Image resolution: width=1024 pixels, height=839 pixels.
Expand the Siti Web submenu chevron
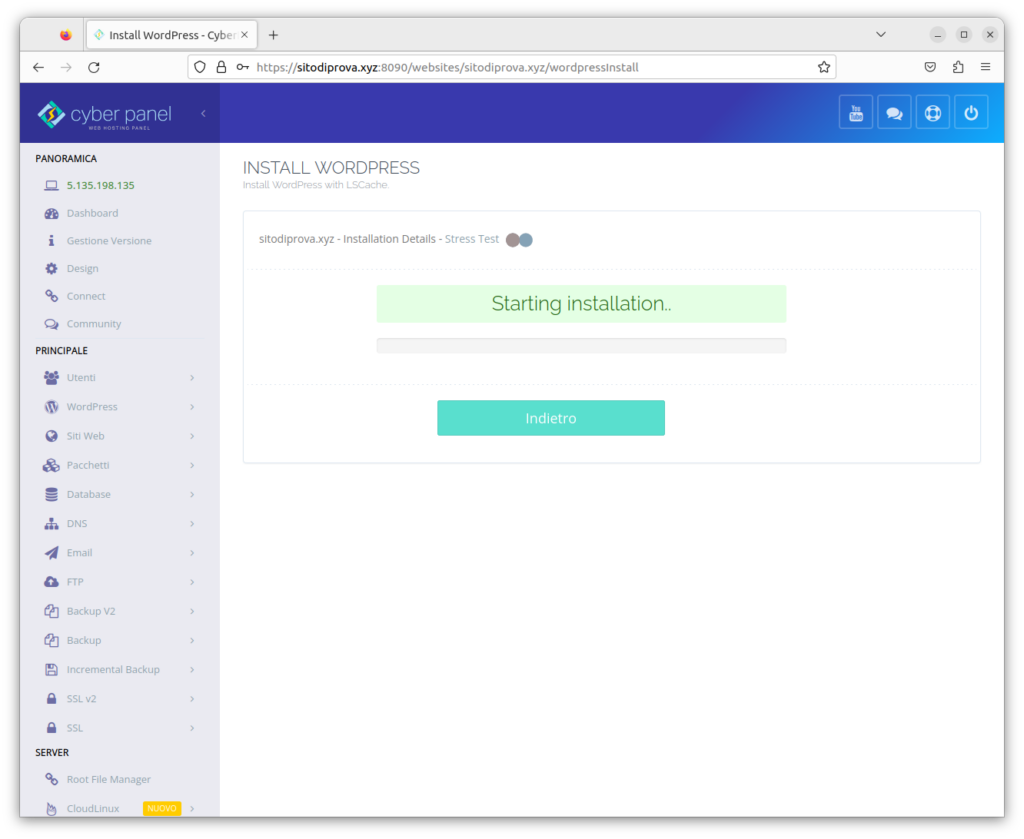click(192, 436)
